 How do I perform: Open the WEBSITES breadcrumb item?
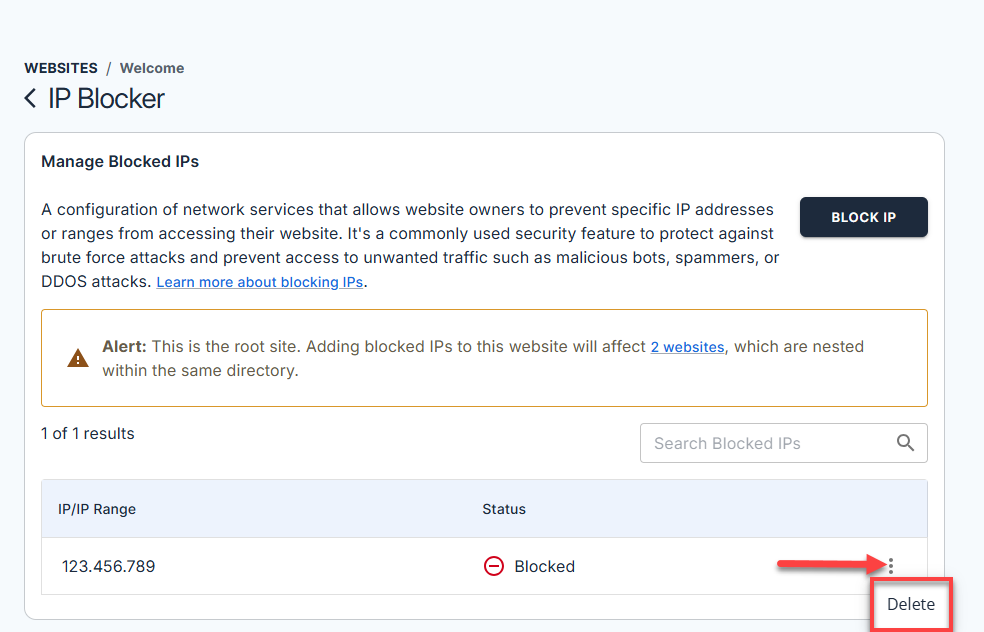(61, 68)
